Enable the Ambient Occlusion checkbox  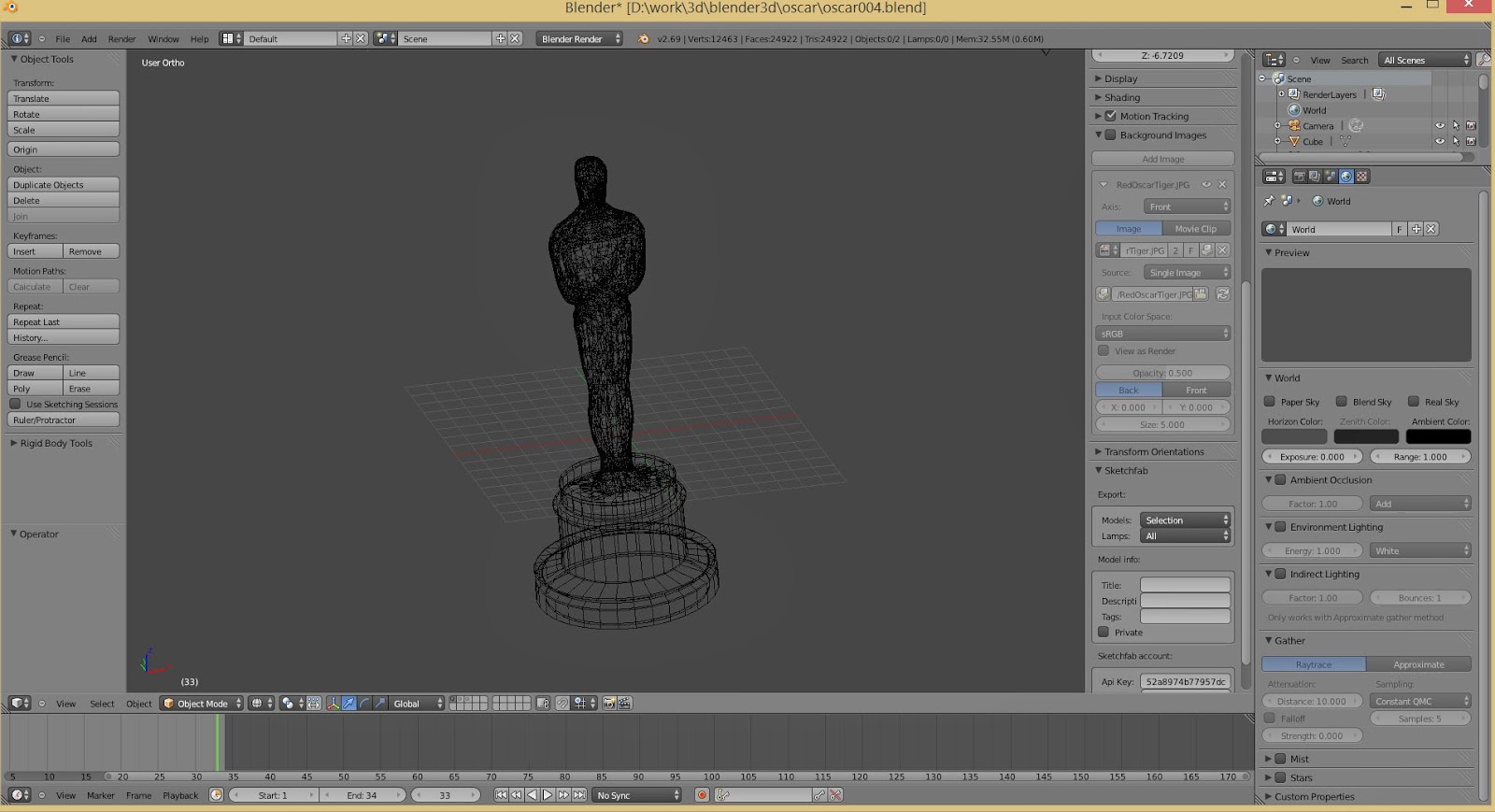click(x=1281, y=480)
